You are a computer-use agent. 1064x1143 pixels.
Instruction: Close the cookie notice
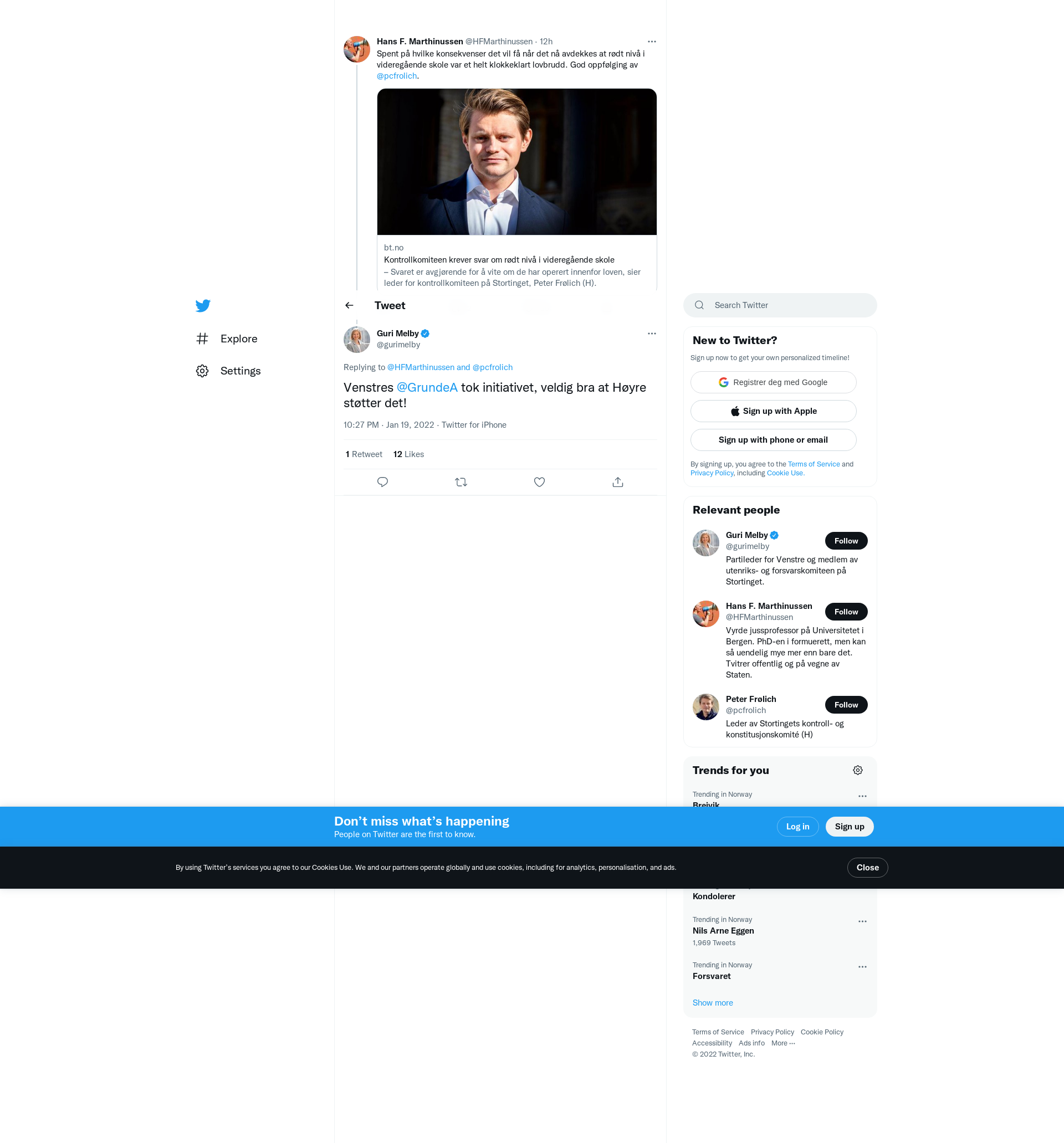(x=867, y=868)
